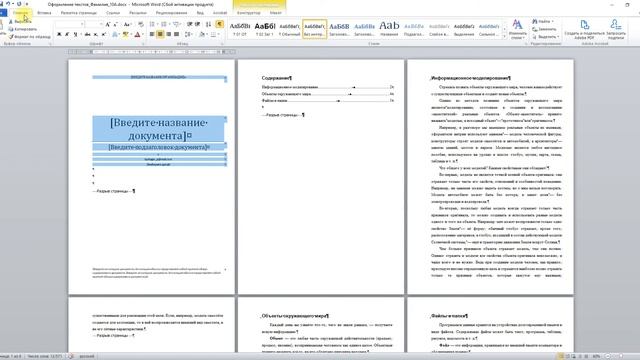Image resolution: width=640 pixels, height=360 pixels.
Task: Open the Макет table tools tab
Action: click(x=276, y=13)
